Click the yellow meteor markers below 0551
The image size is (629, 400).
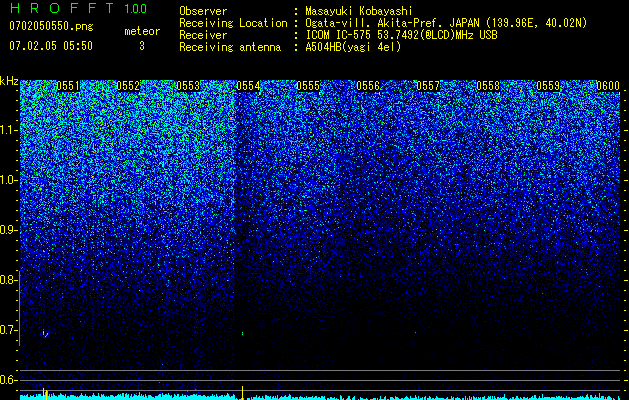(45, 394)
